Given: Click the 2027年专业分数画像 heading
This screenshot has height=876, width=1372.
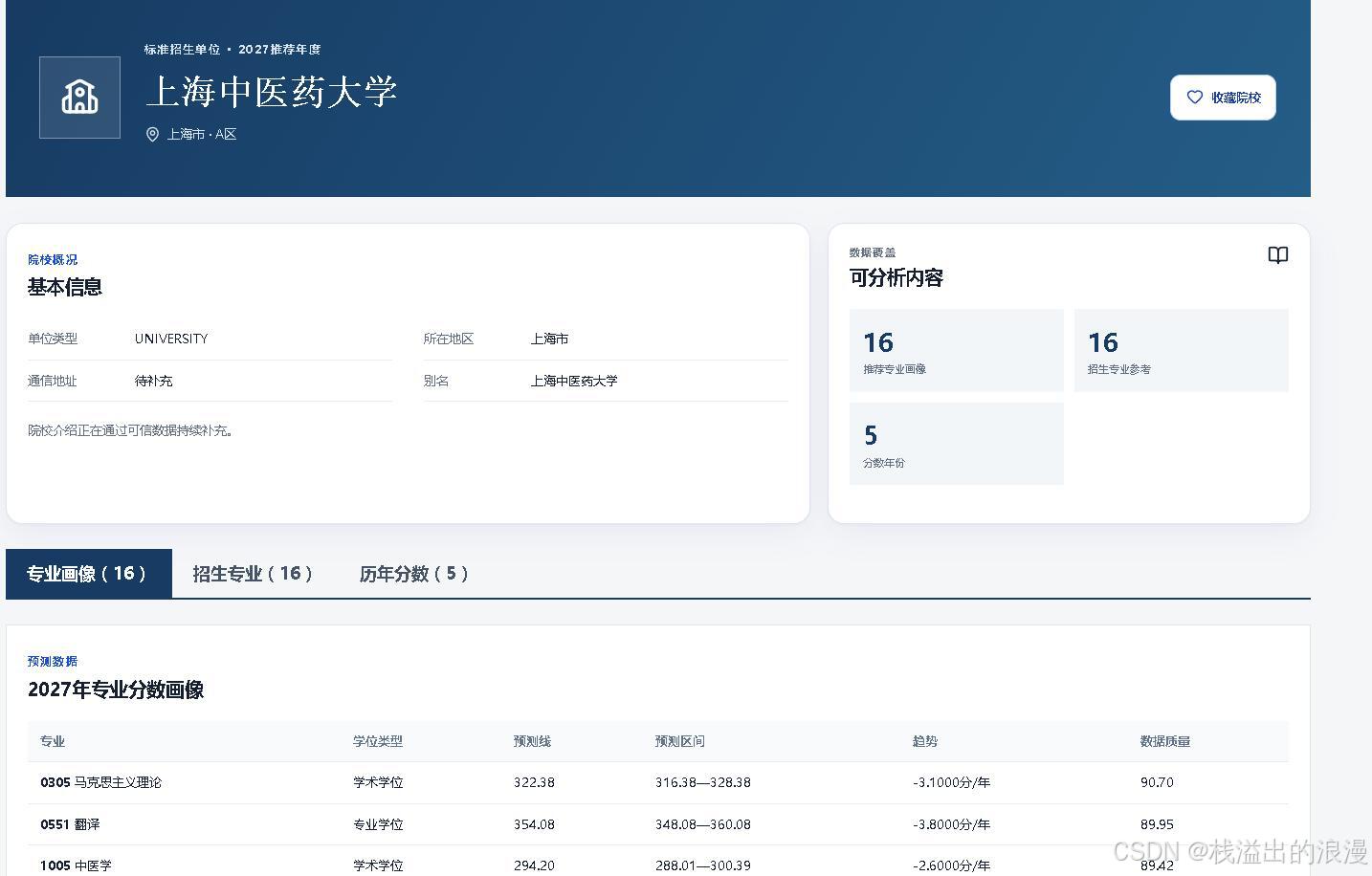Looking at the screenshot, I should point(116,690).
